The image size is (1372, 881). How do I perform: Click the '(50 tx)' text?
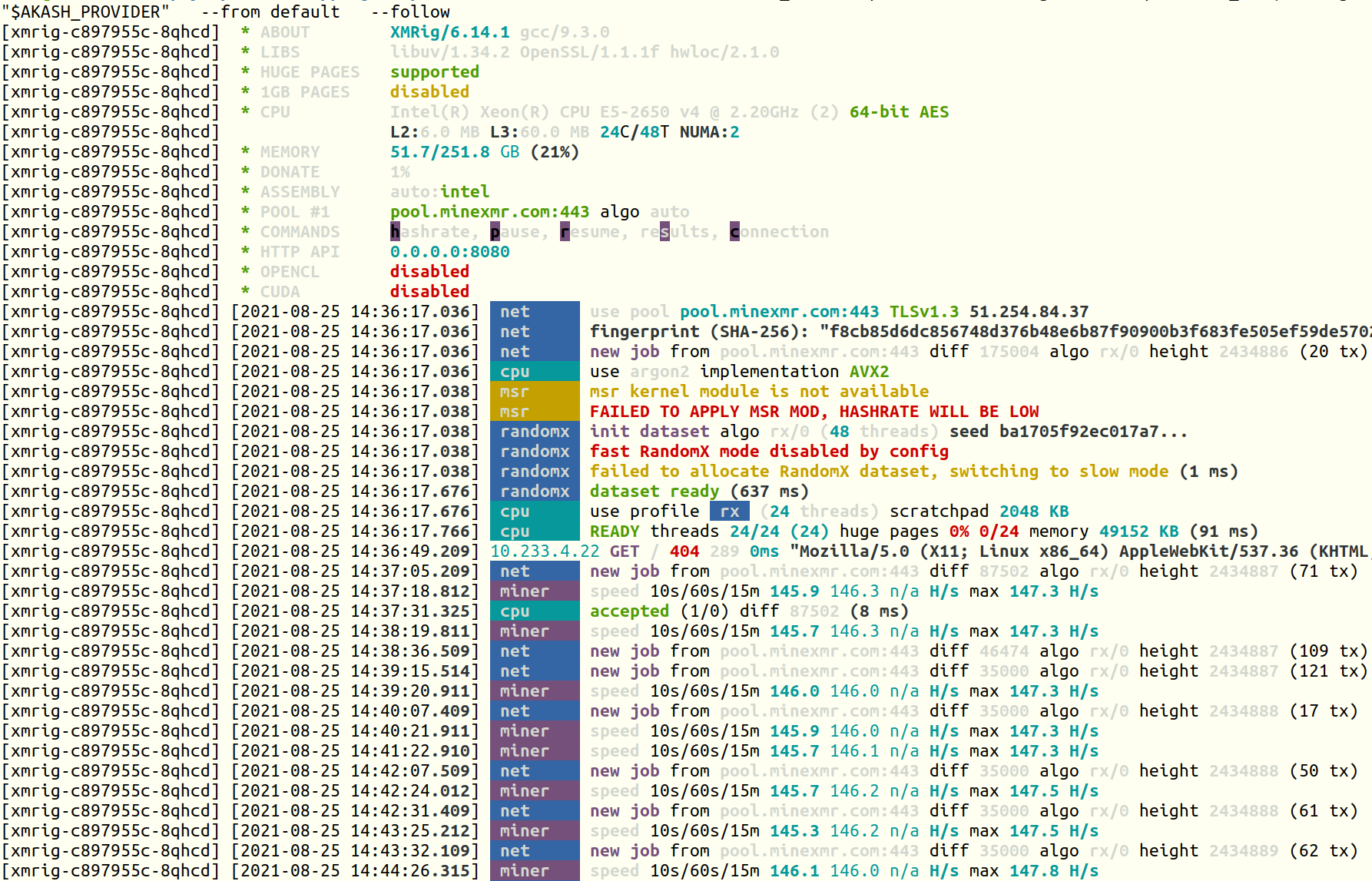coord(1324,771)
